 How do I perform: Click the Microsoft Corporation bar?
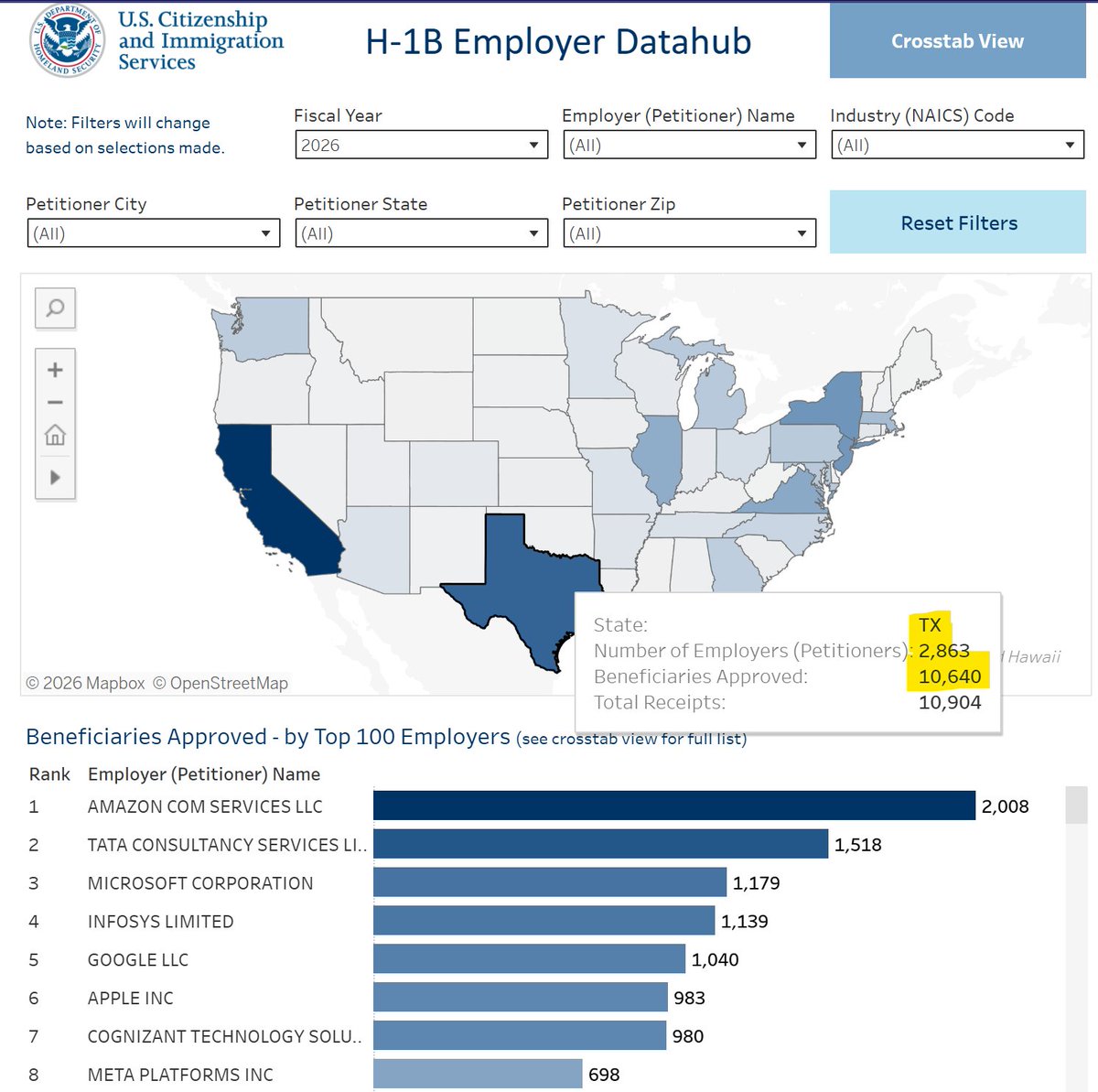point(550,882)
